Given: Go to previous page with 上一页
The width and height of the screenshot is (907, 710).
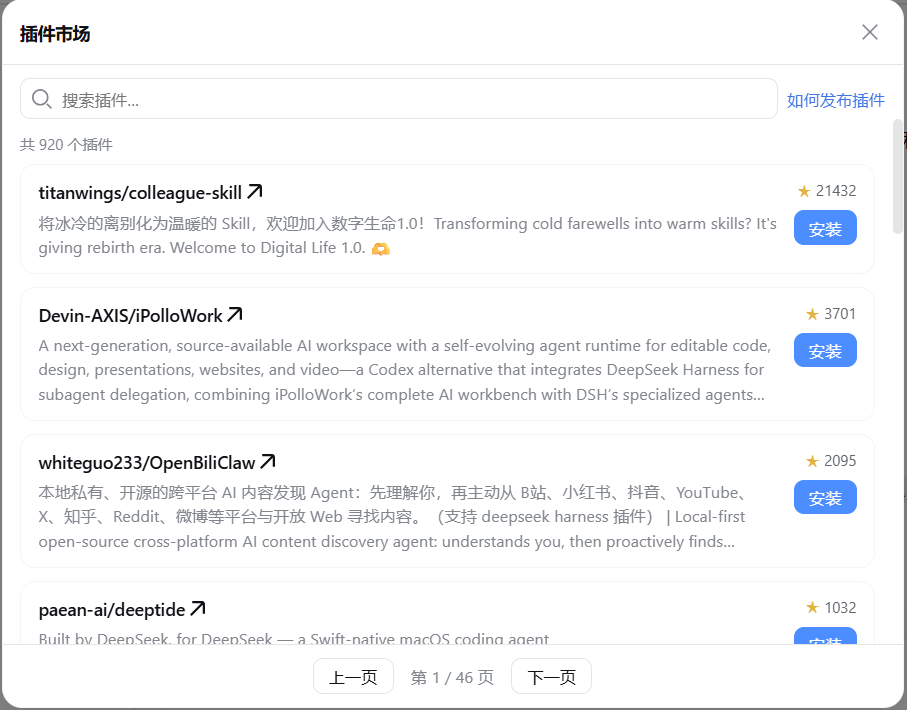Looking at the screenshot, I should [353, 676].
